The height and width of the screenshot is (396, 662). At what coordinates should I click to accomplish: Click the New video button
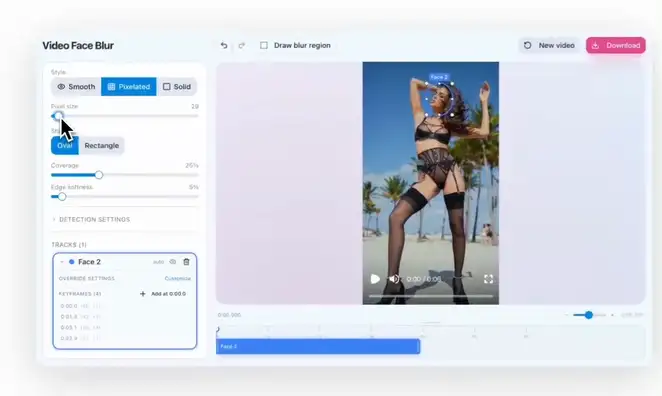(x=549, y=45)
